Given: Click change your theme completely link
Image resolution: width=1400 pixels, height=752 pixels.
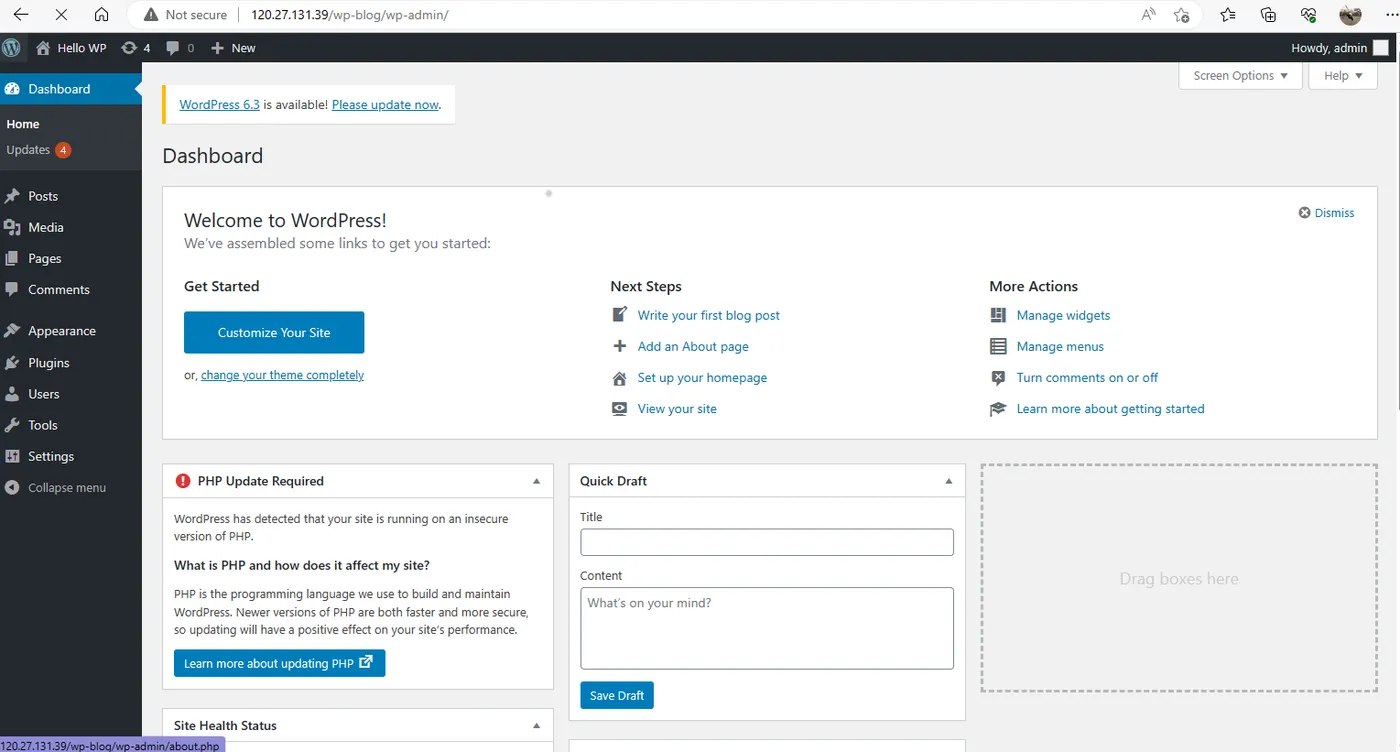Looking at the screenshot, I should [282, 375].
